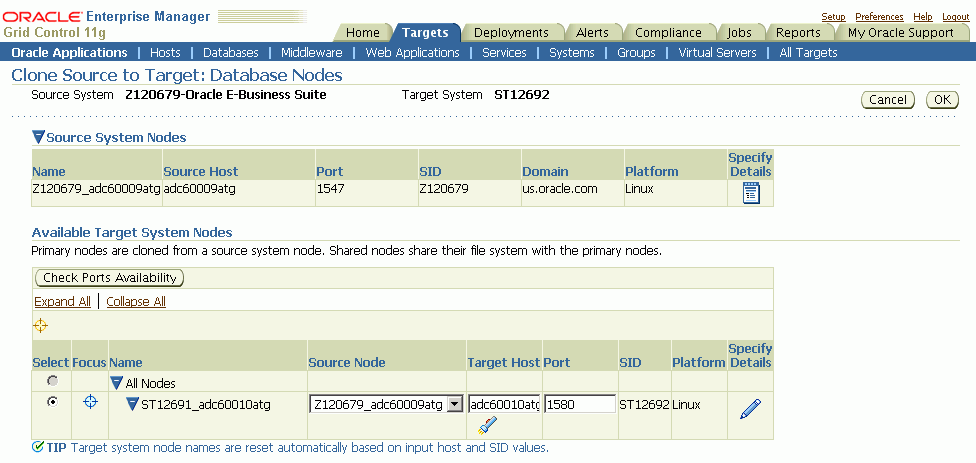Image resolution: width=976 pixels, height=463 pixels.
Task: Open the Virtual Servers subtab
Action: [x=717, y=53]
